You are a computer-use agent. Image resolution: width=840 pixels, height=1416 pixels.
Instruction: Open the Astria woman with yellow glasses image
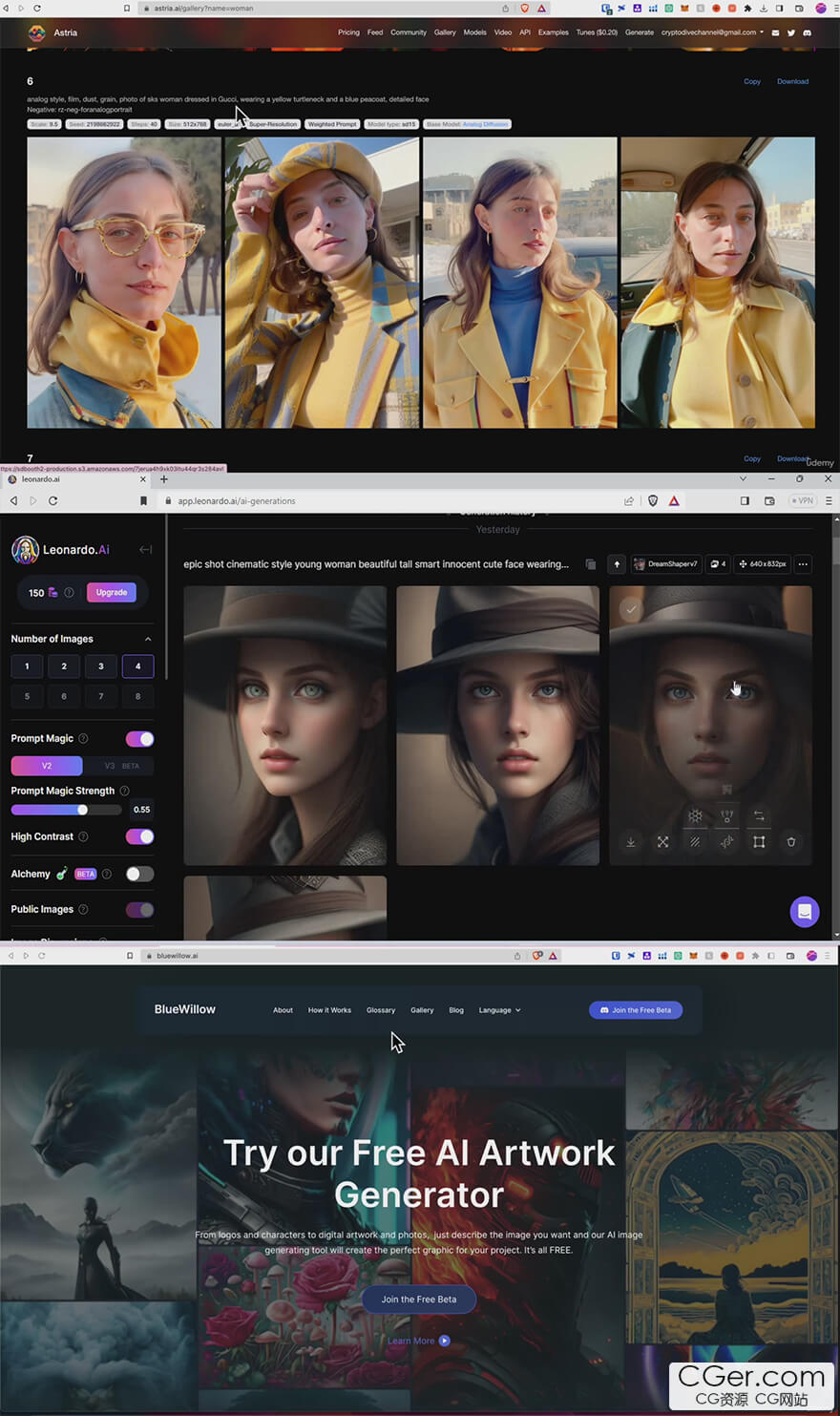click(x=124, y=283)
